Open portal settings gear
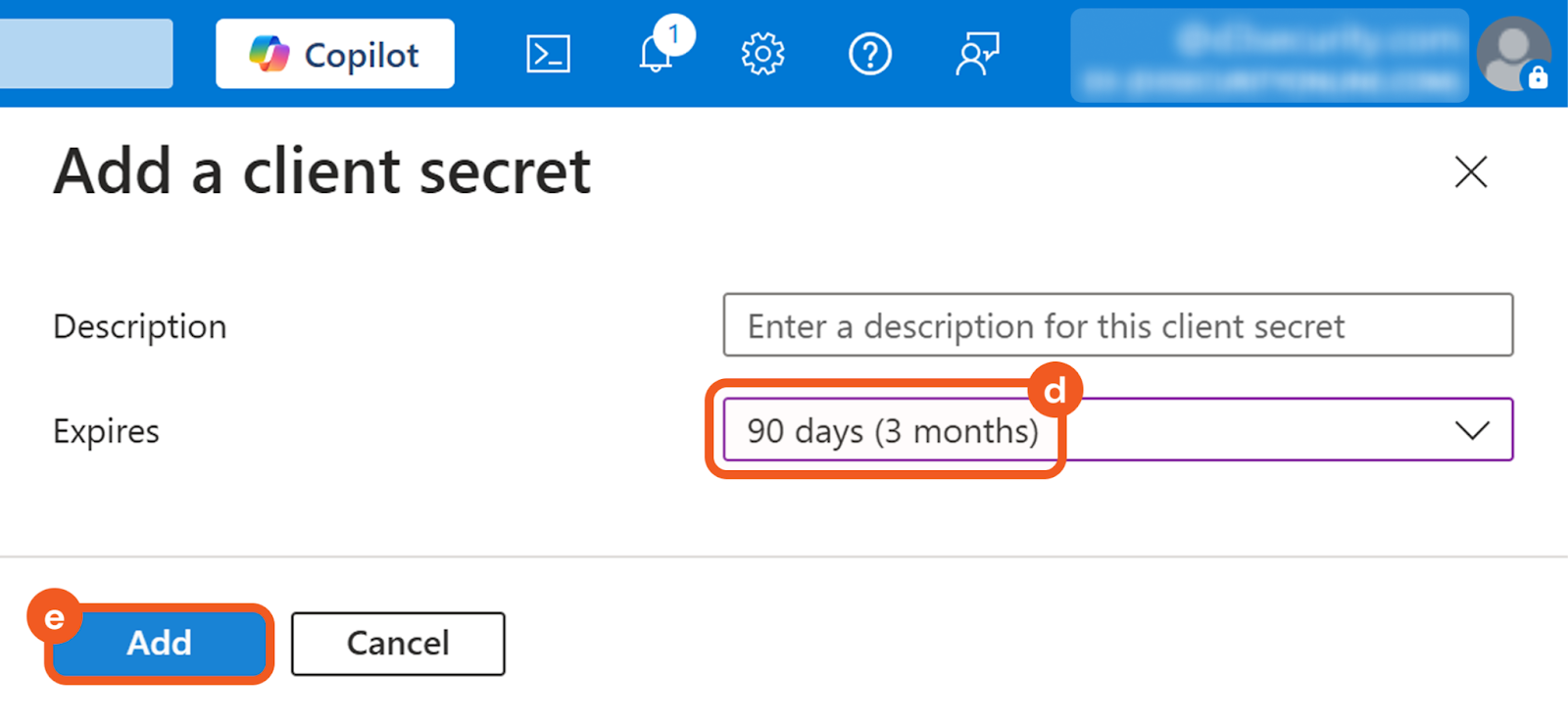 pyautogui.click(x=762, y=55)
